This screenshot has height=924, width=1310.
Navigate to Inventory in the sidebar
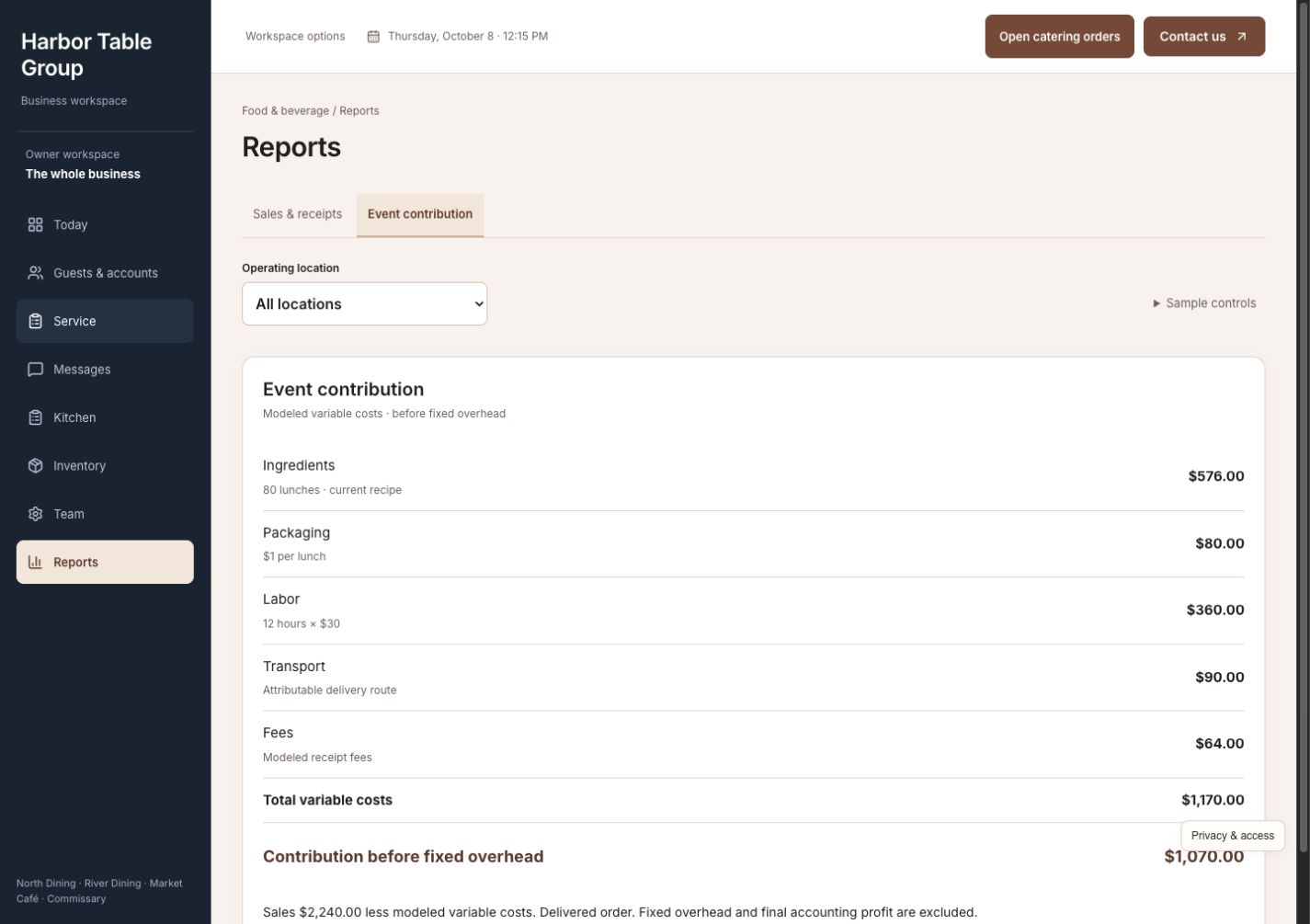coord(105,466)
